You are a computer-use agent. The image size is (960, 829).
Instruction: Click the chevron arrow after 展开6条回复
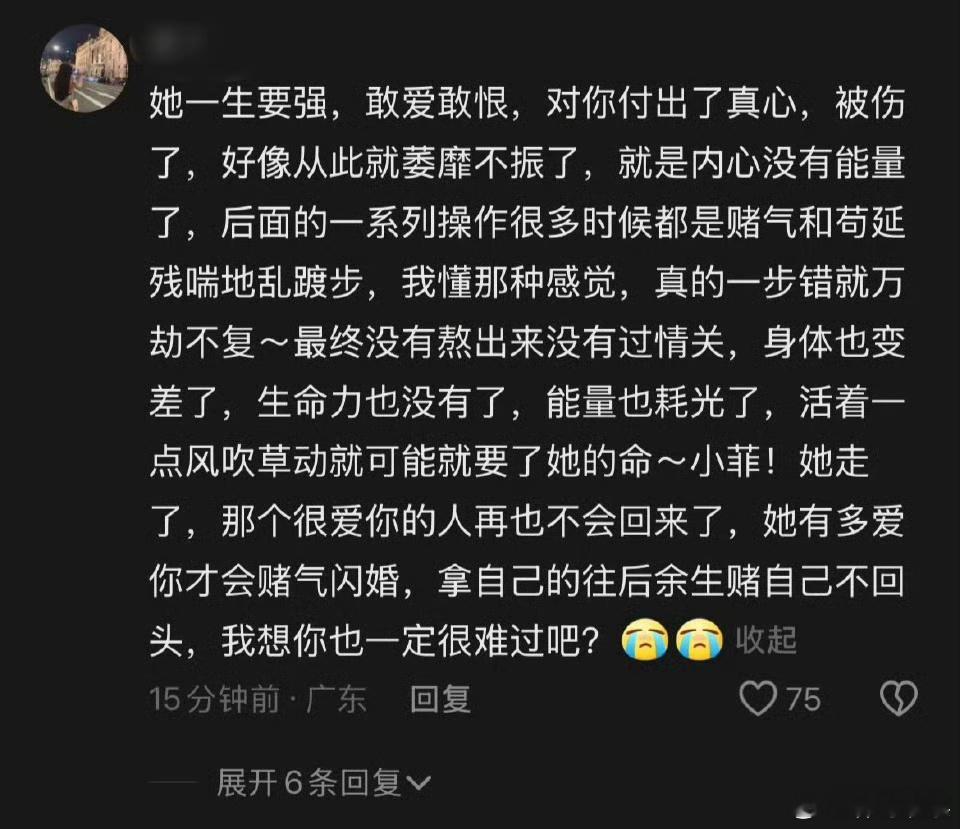click(x=419, y=784)
